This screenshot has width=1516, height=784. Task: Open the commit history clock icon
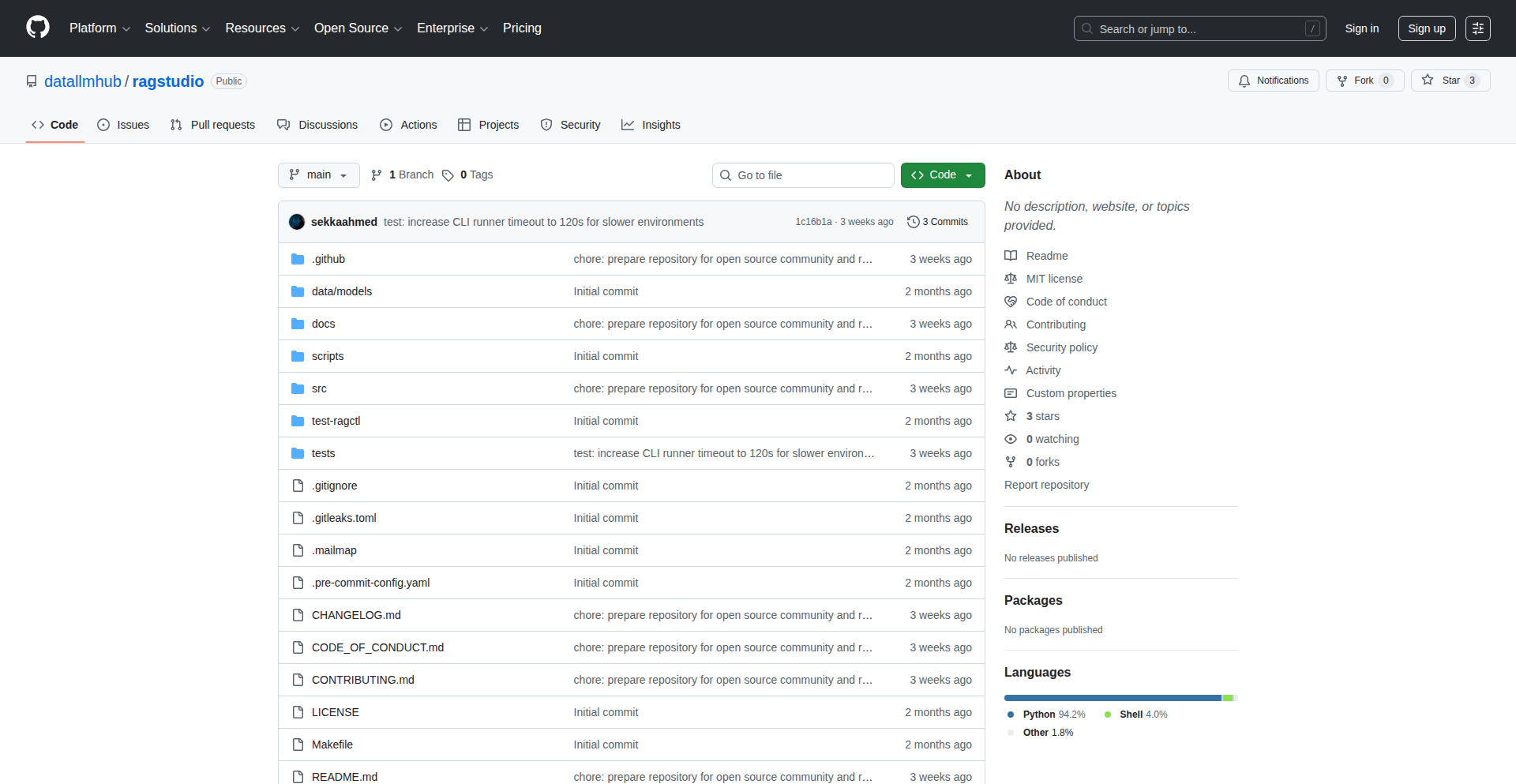[x=914, y=222]
